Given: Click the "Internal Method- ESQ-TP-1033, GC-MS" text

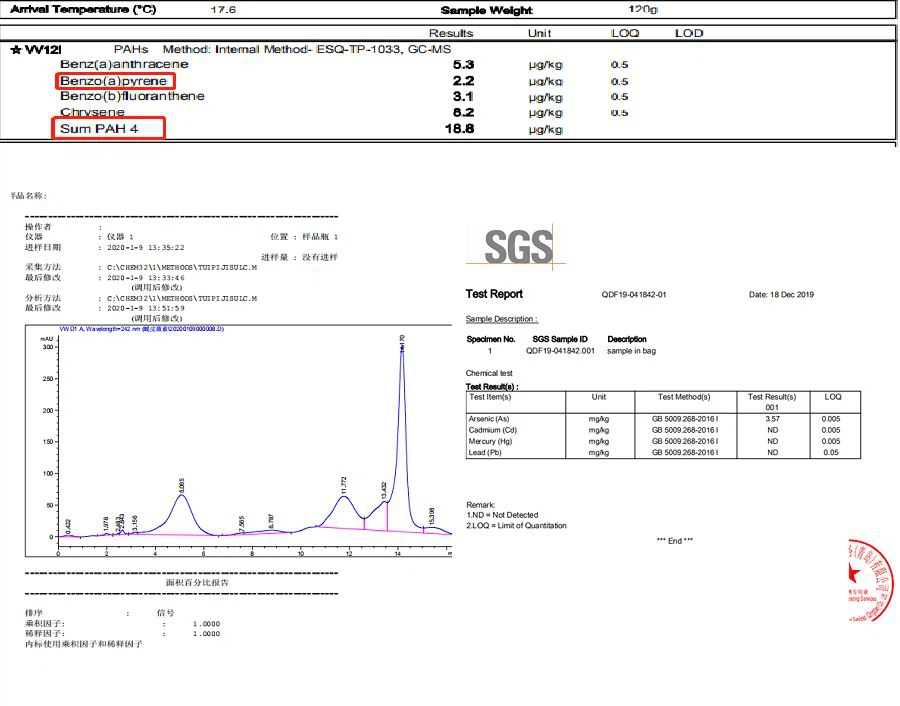Looking at the screenshot, I should click(333, 49).
